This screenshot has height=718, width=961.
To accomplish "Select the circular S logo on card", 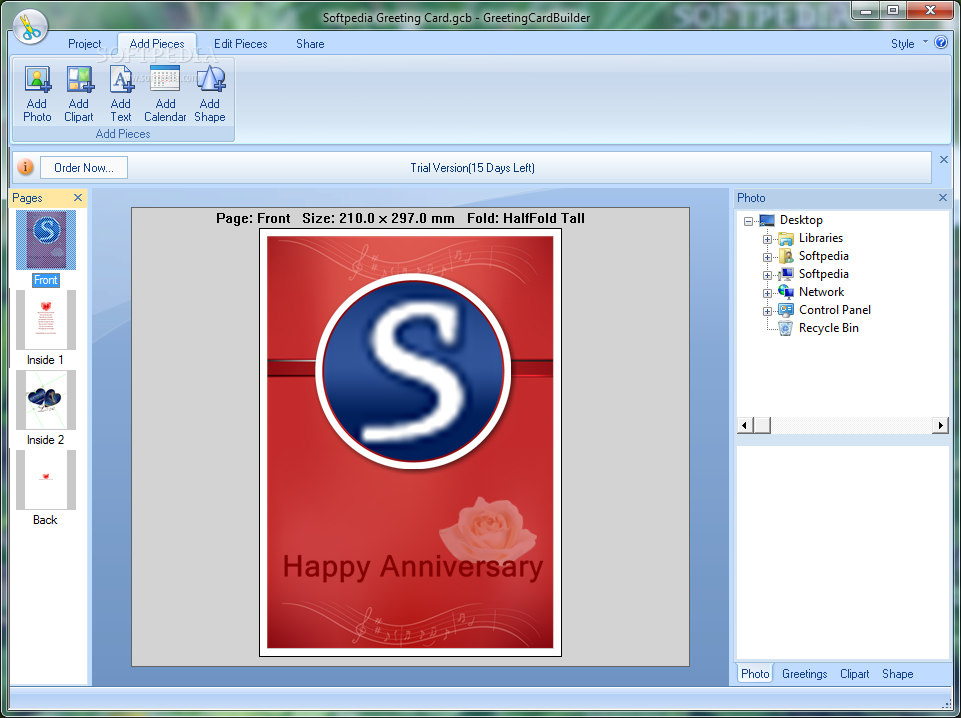I will point(413,371).
